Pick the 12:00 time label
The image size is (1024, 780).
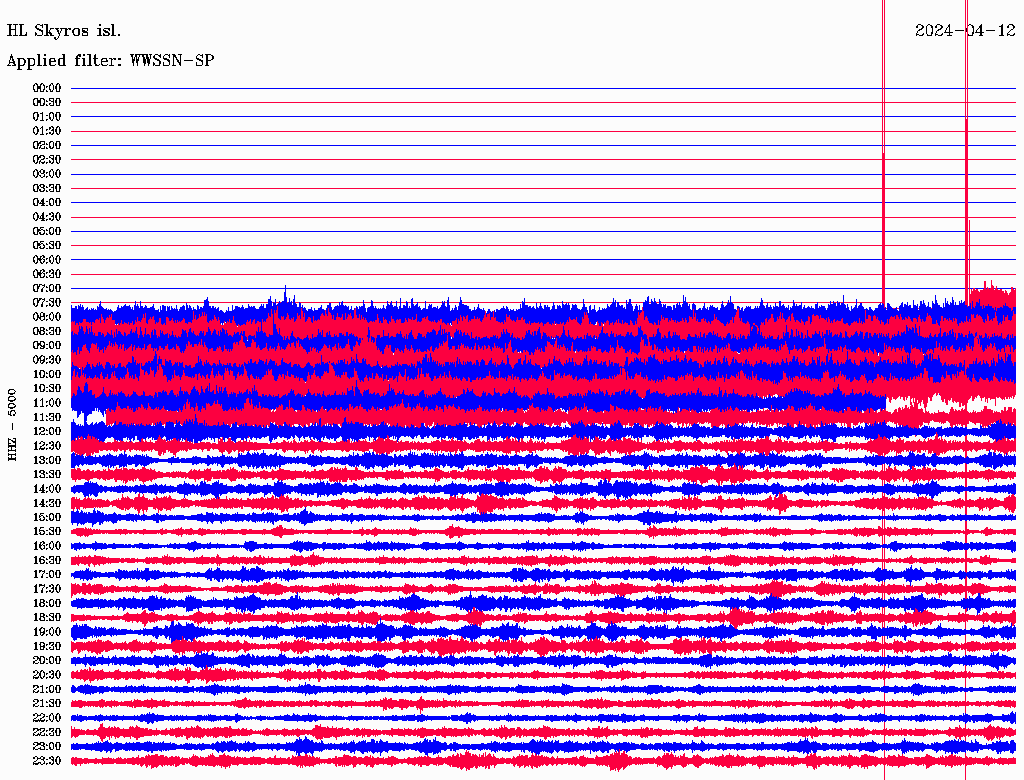tap(47, 431)
